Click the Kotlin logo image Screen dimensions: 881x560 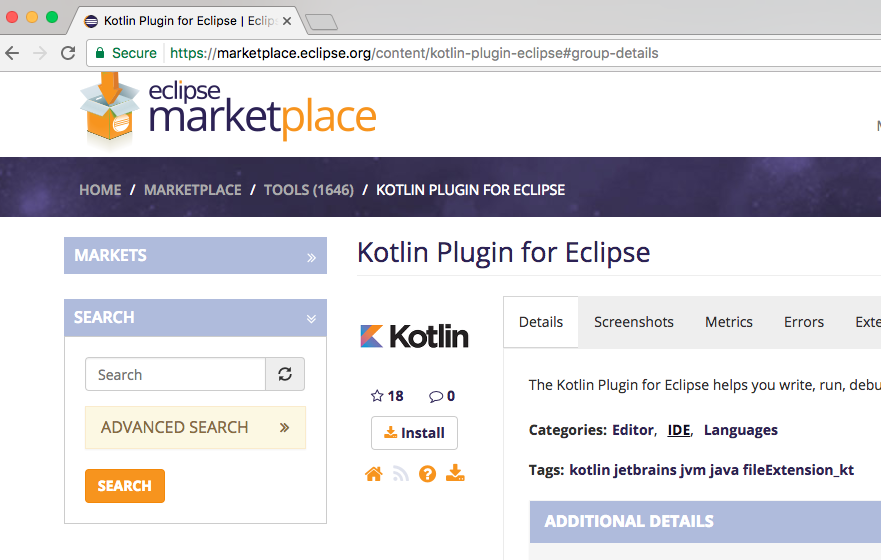(x=414, y=336)
